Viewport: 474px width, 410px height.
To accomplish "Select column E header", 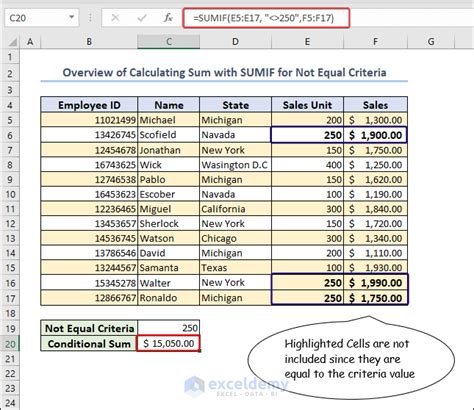I will point(307,42).
